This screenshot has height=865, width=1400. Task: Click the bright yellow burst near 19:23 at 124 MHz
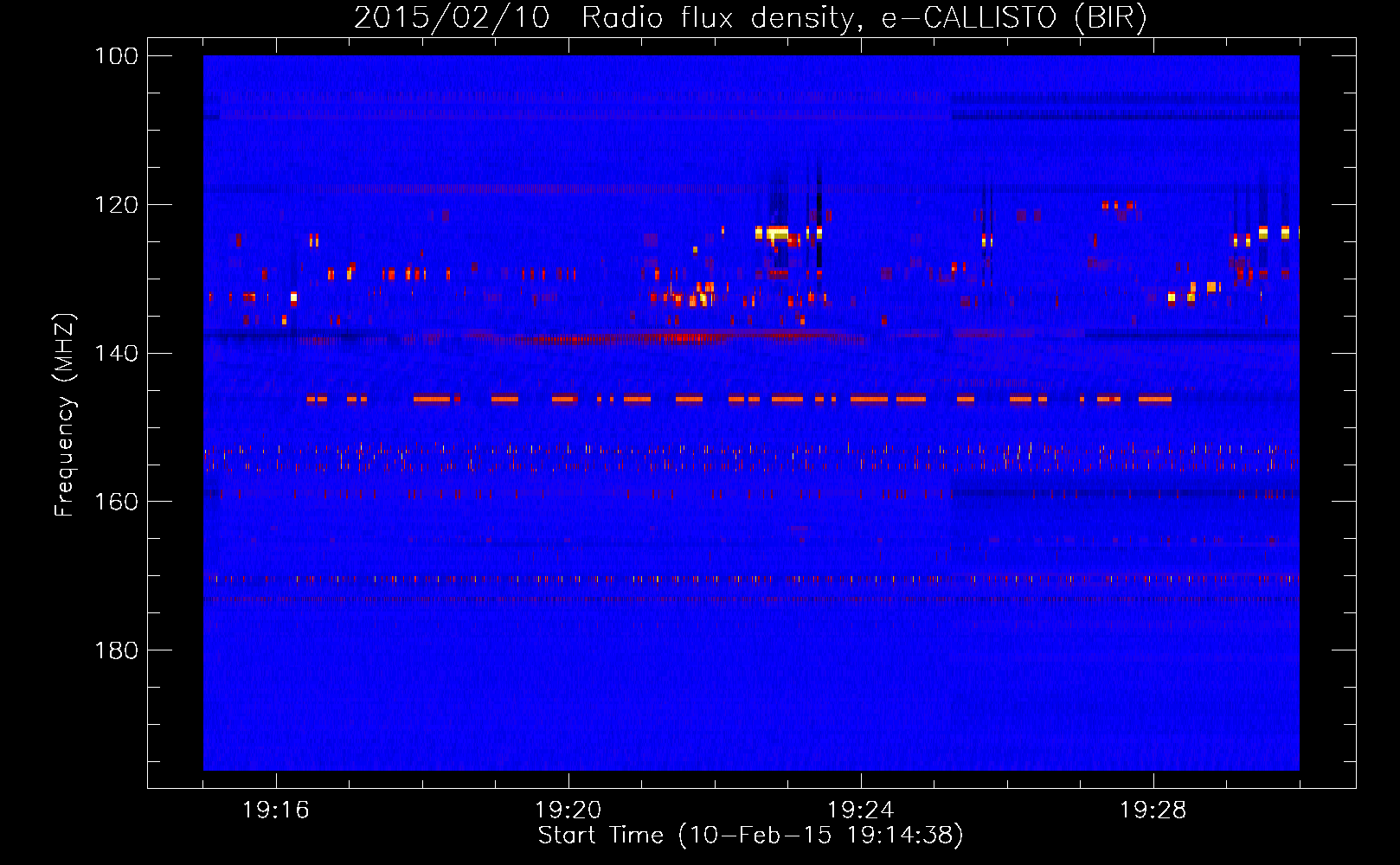click(x=776, y=233)
